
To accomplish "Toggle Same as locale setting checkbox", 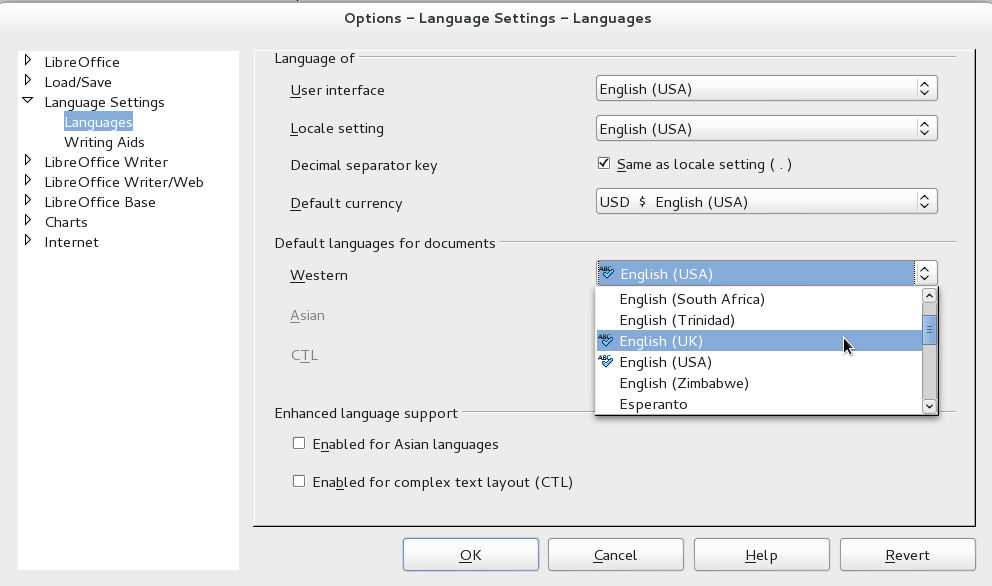I will pyautogui.click(x=604, y=163).
